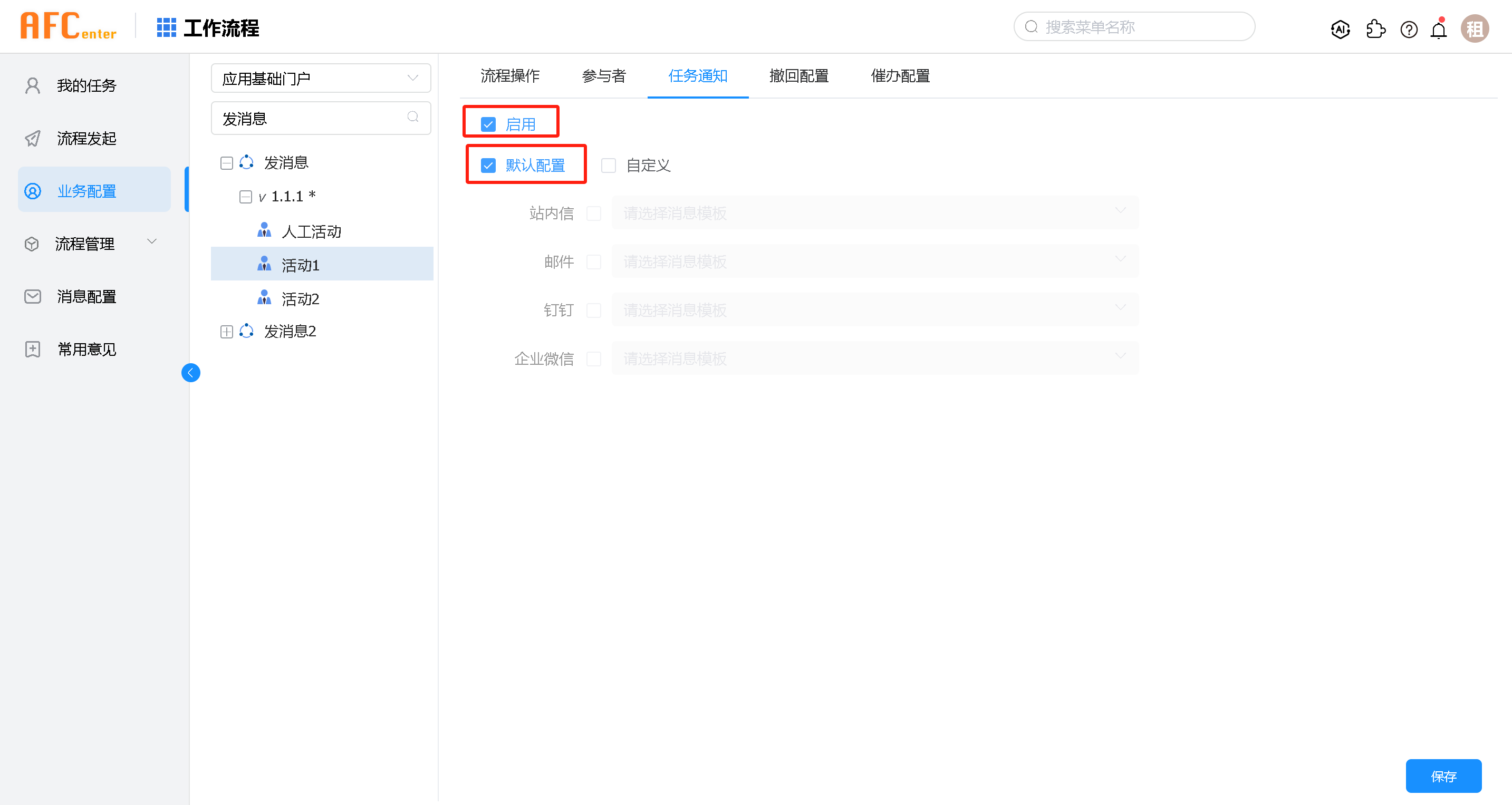Collapse sidebar with blue arrow button

coord(191,373)
